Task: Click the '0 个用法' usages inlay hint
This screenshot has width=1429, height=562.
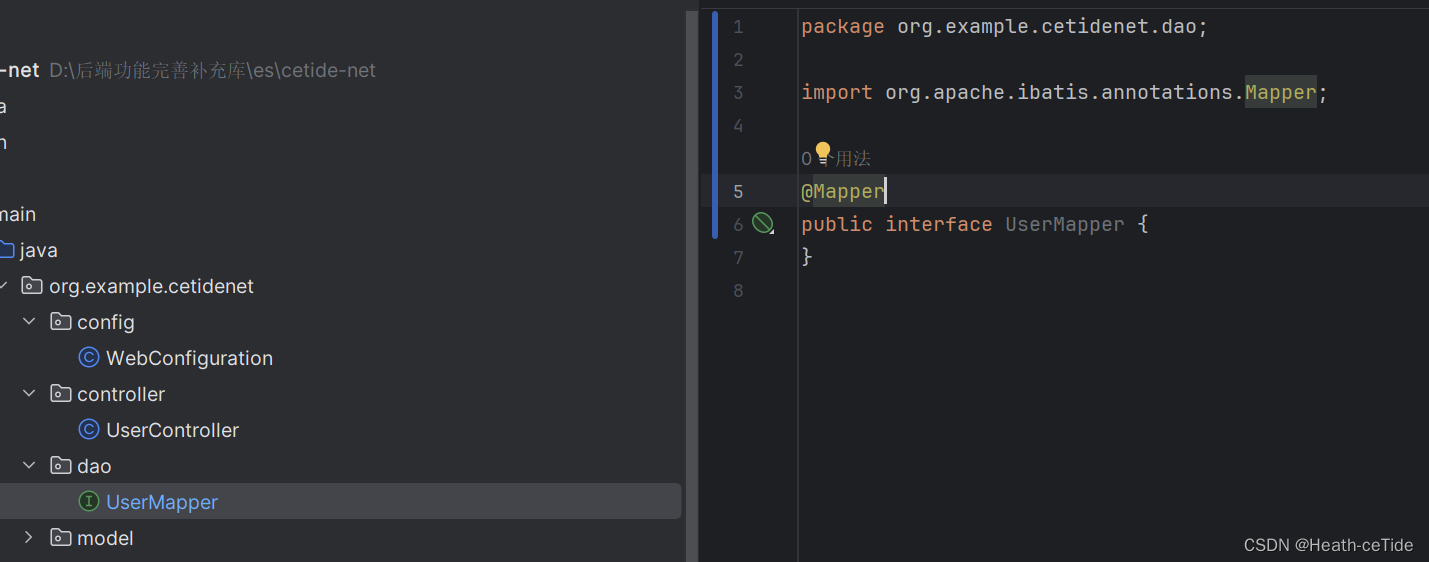Action: point(836,158)
